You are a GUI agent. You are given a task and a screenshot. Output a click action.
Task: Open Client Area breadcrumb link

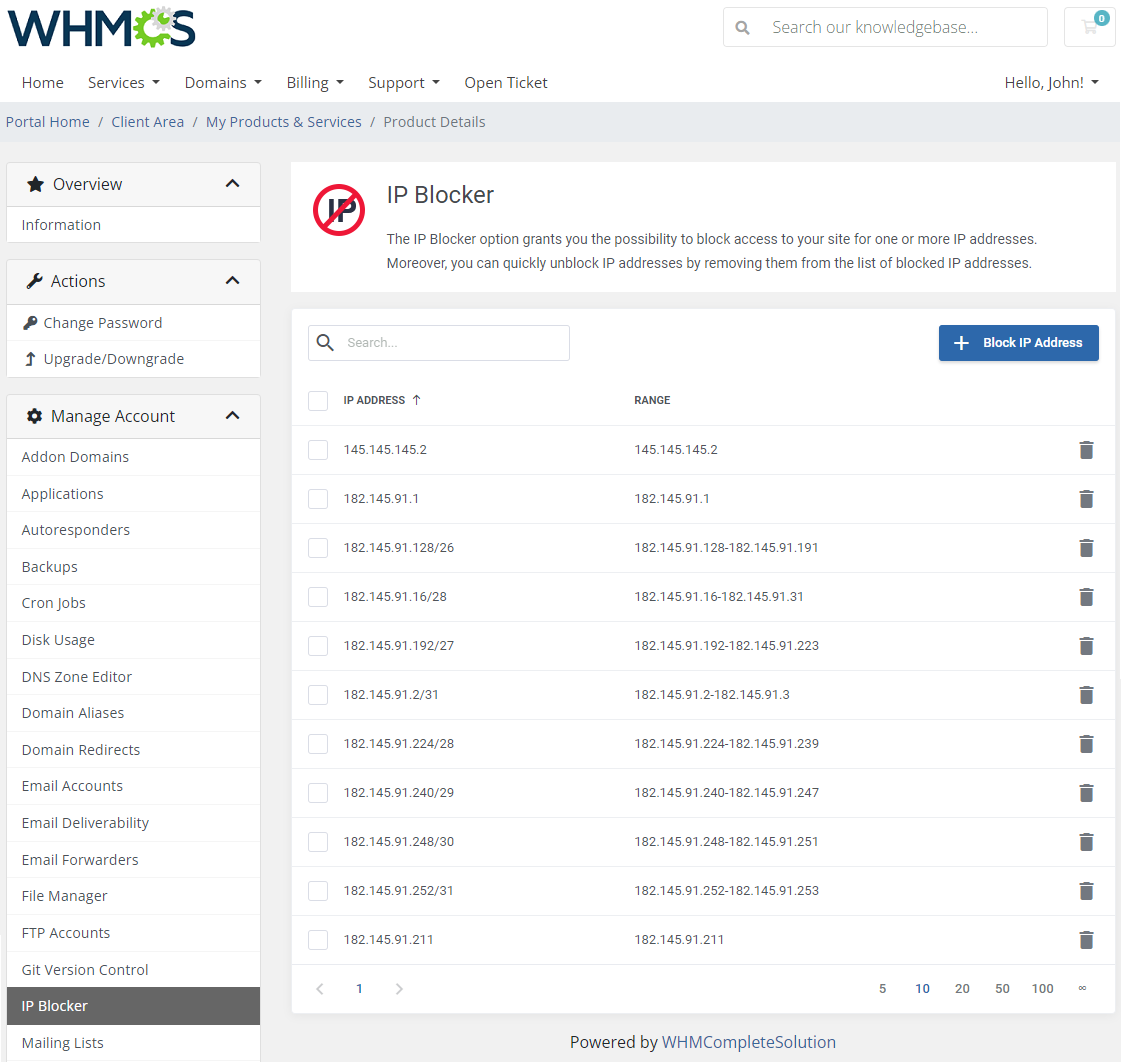[x=147, y=122]
